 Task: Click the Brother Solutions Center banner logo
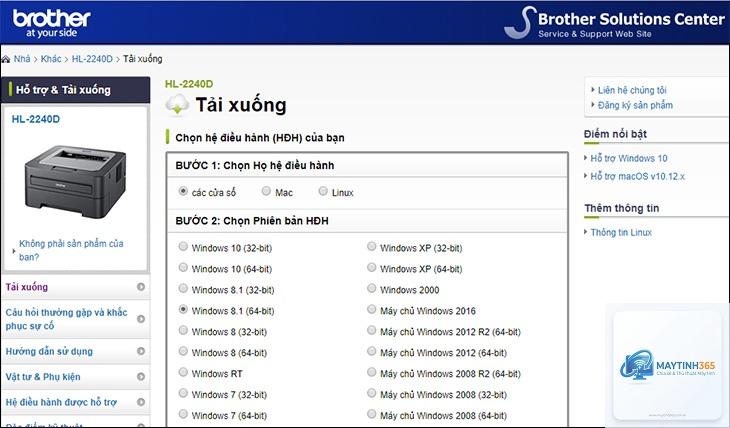tap(615, 23)
